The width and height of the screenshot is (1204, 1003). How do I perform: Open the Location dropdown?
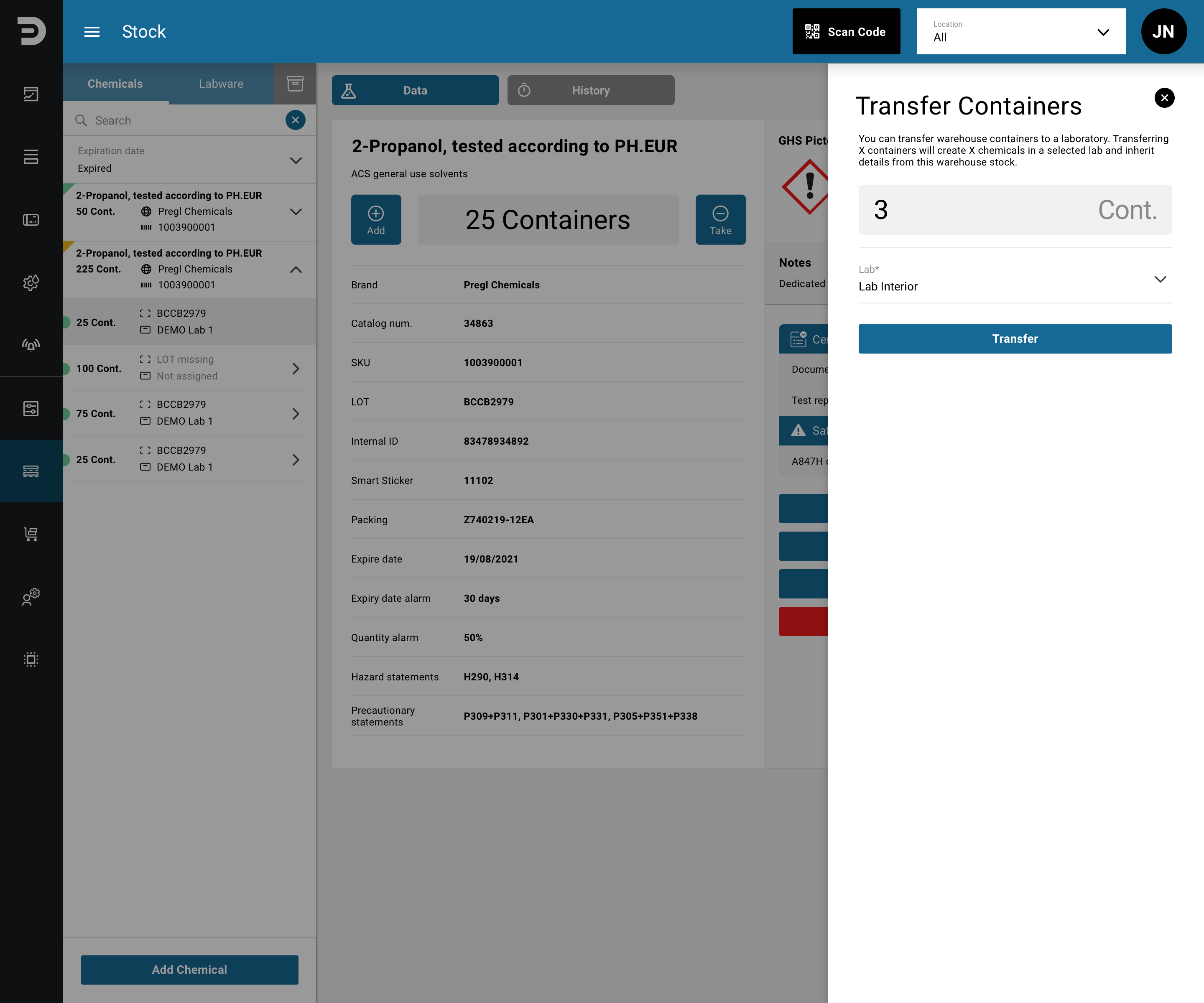1021,31
